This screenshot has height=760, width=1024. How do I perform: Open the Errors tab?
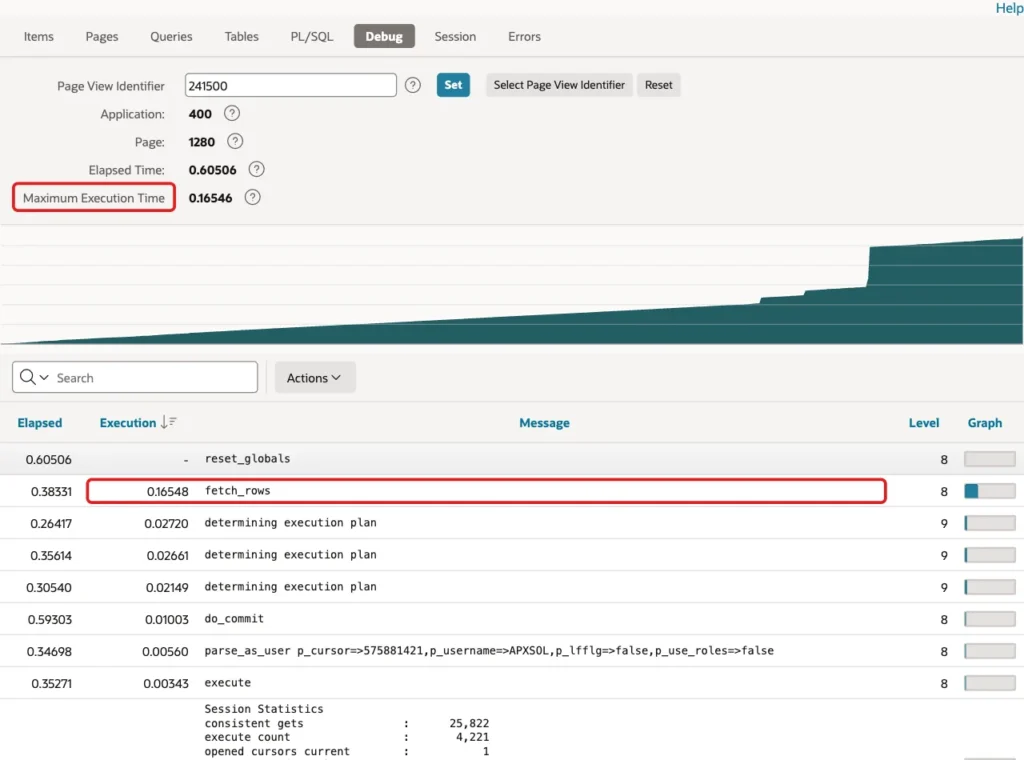click(x=524, y=37)
